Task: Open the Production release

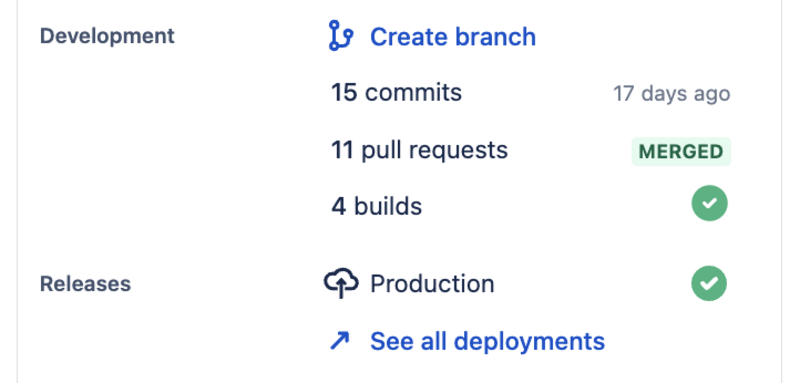Action: (432, 284)
